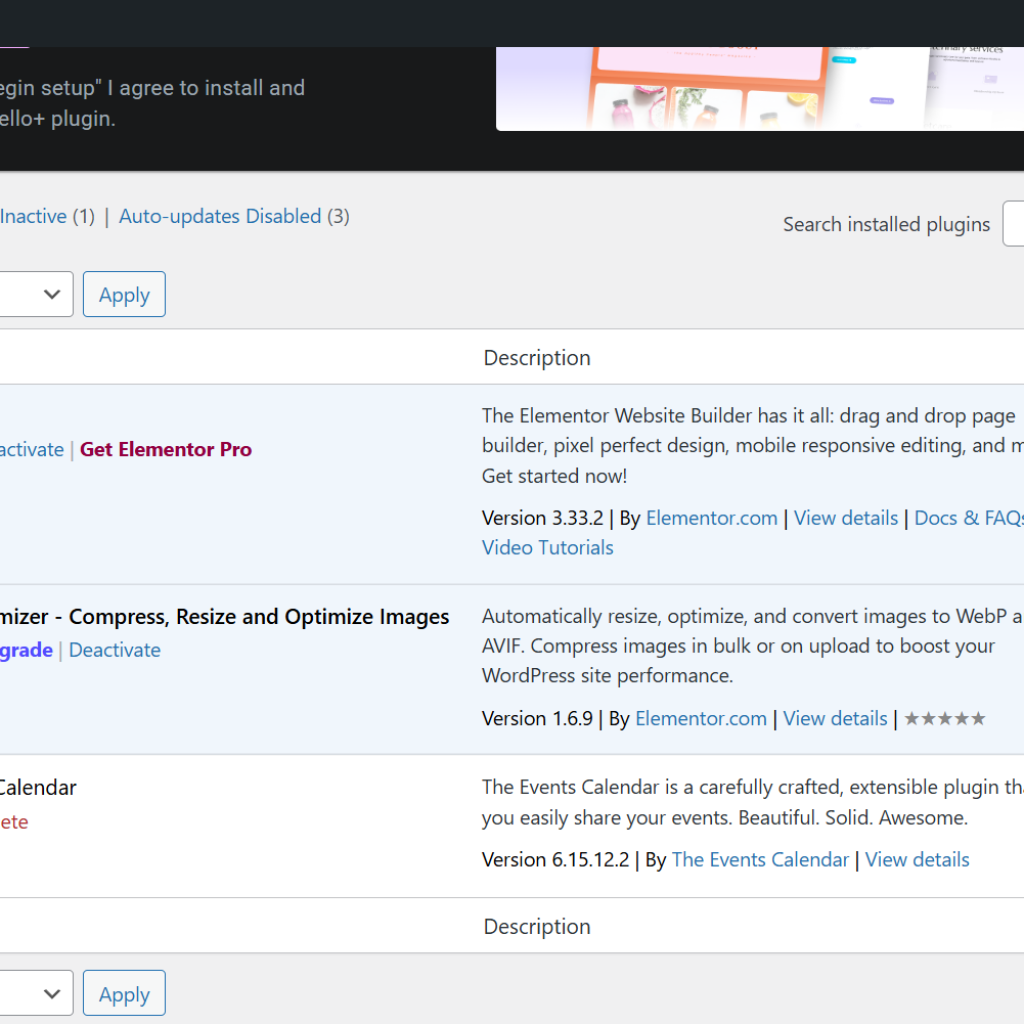1024x1024 pixels.
Task: Open Elementor's Video Tutorials link
Action: click(548, 548)
